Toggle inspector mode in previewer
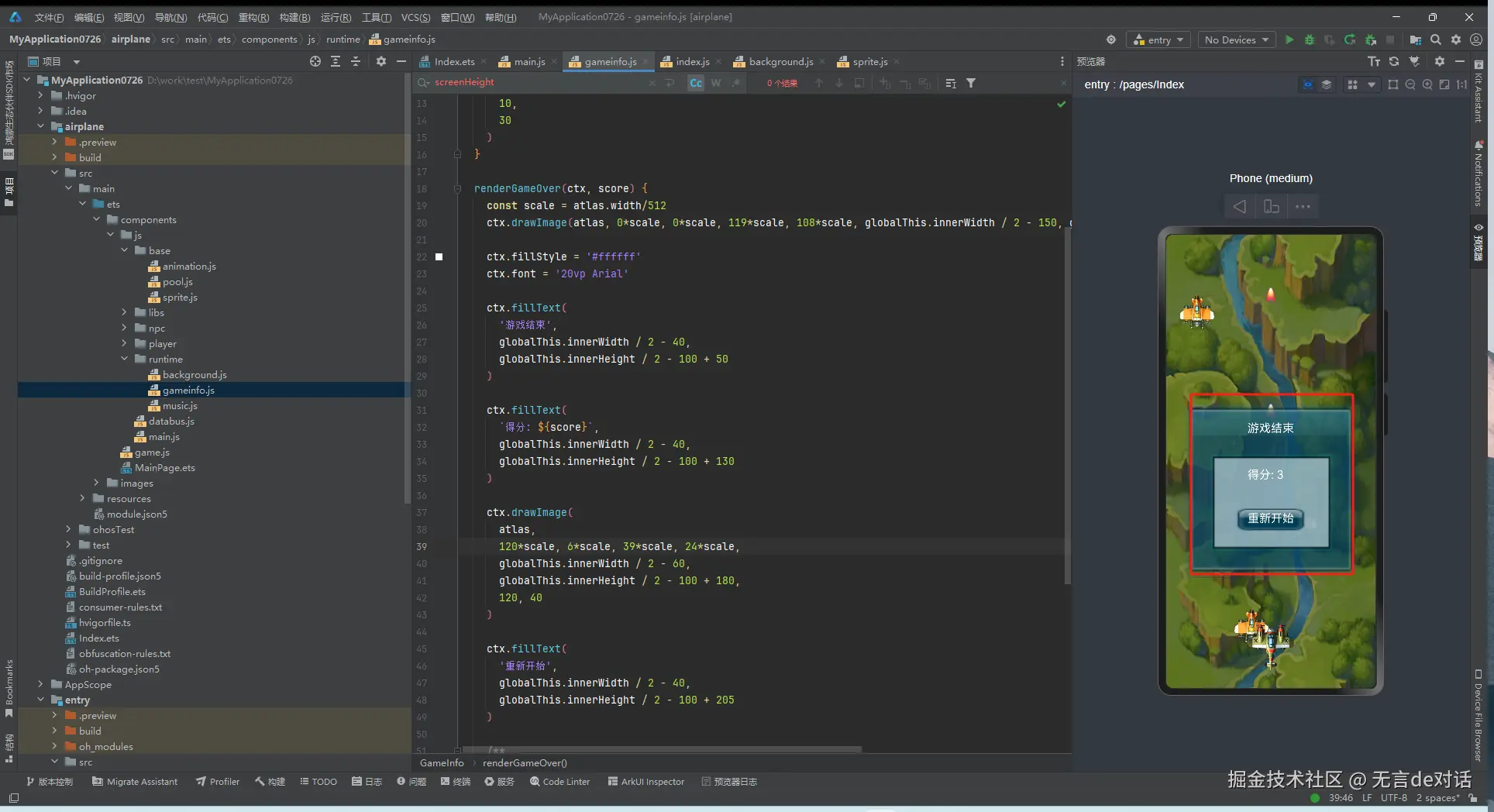Viewport: 1494px width, 812px height. tap(1308, 84)
